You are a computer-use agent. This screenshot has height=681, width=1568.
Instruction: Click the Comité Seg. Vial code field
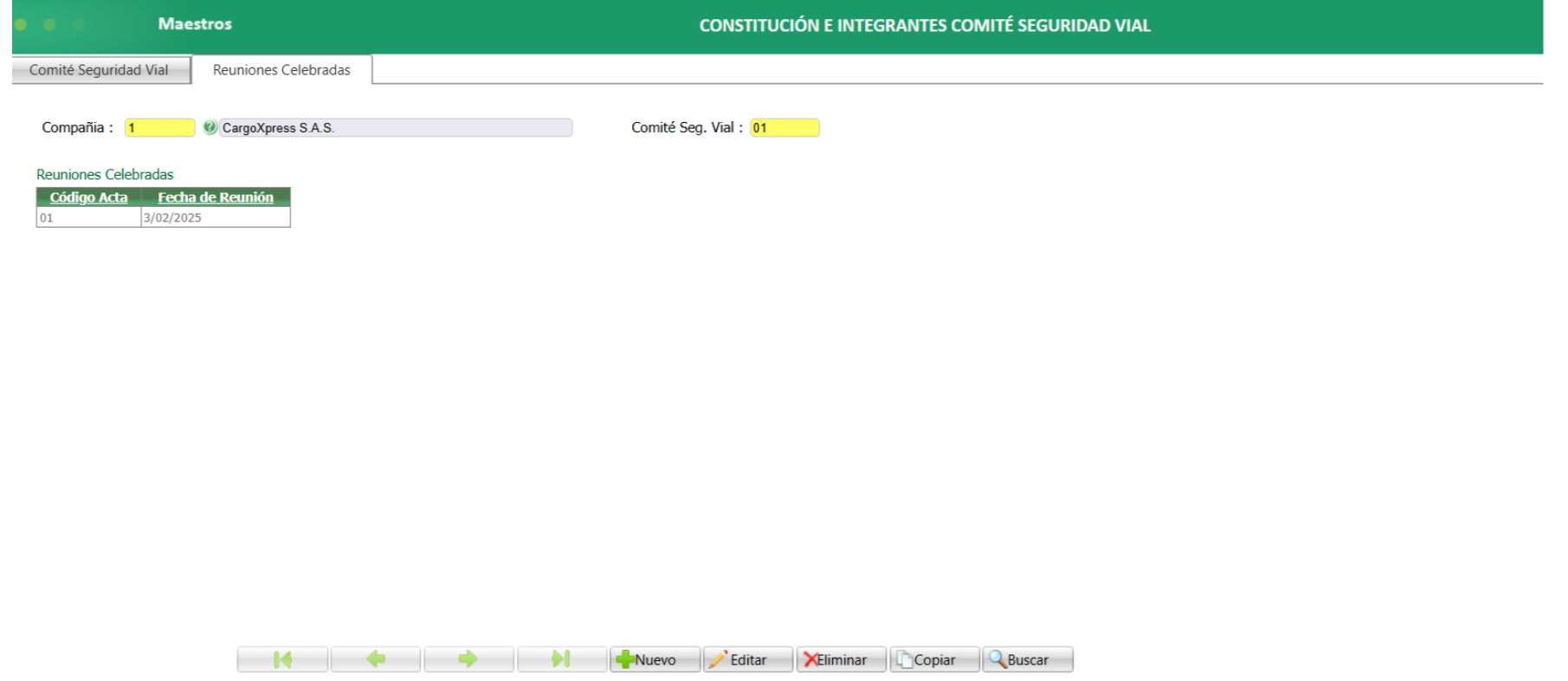pos(784,128)
